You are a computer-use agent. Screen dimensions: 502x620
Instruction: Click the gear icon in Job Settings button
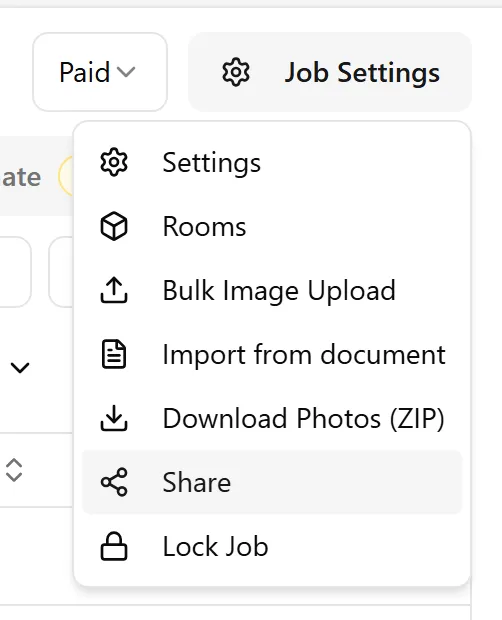(x=236, y=72)
